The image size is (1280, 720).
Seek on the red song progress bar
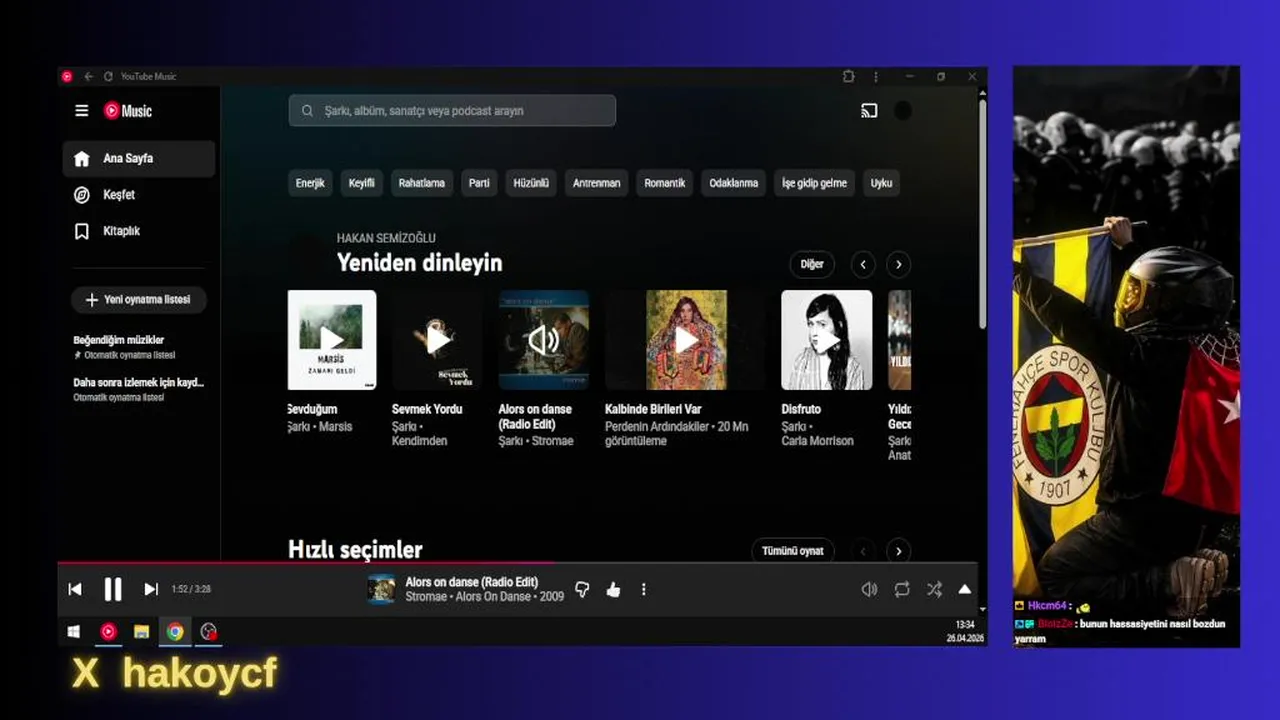click(516, 563)
